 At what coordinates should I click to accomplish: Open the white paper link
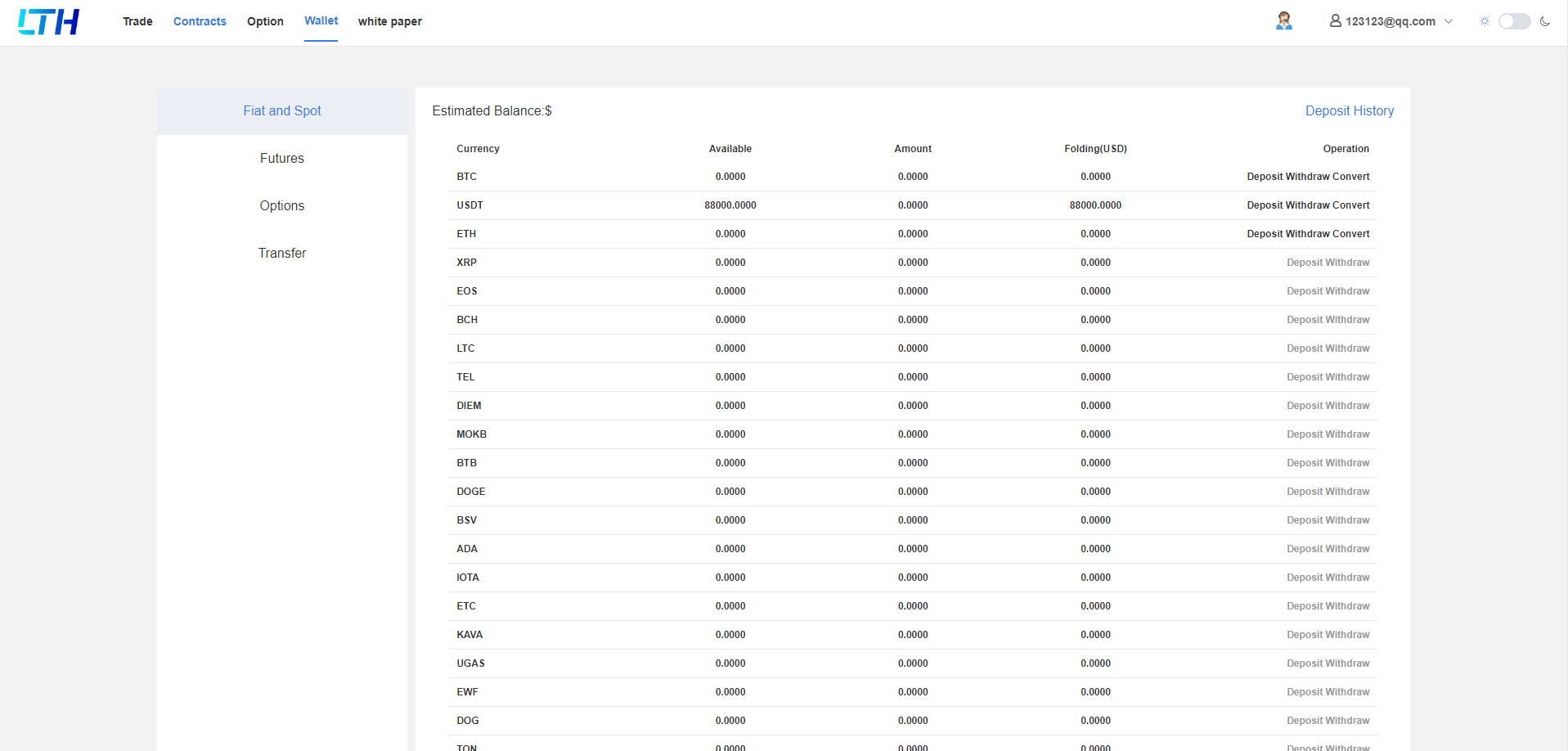(389, 21)
